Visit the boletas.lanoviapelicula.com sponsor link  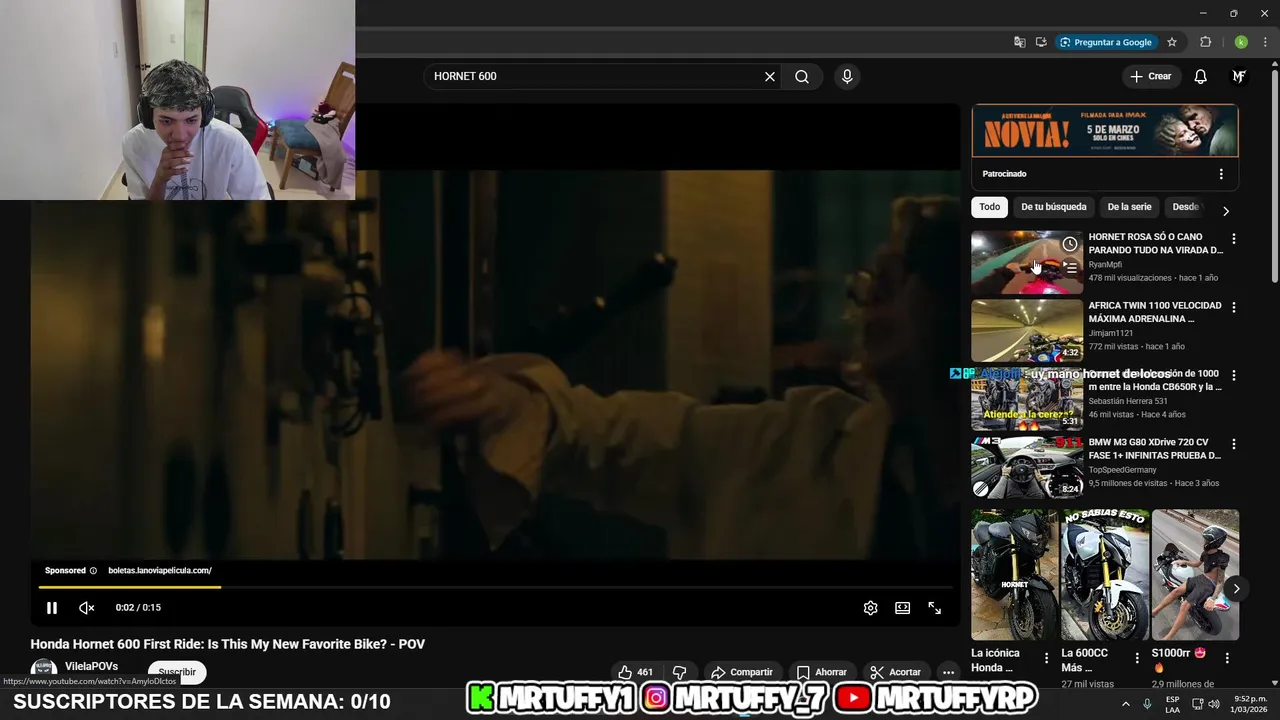tap(160, 570)
